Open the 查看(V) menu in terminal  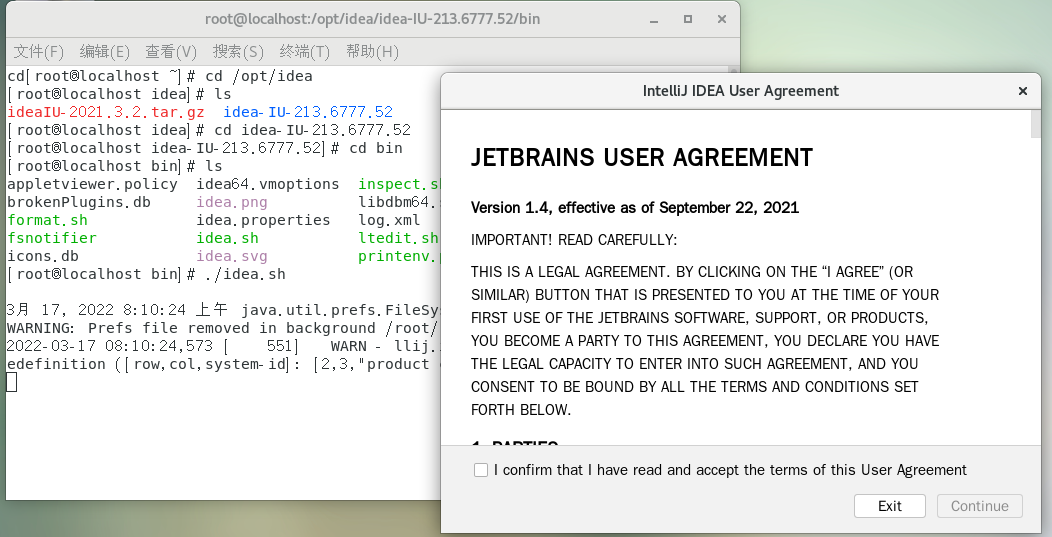(x=171, y=52)
